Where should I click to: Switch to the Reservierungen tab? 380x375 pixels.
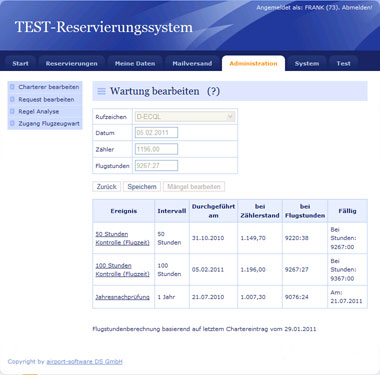pos(72,63)
